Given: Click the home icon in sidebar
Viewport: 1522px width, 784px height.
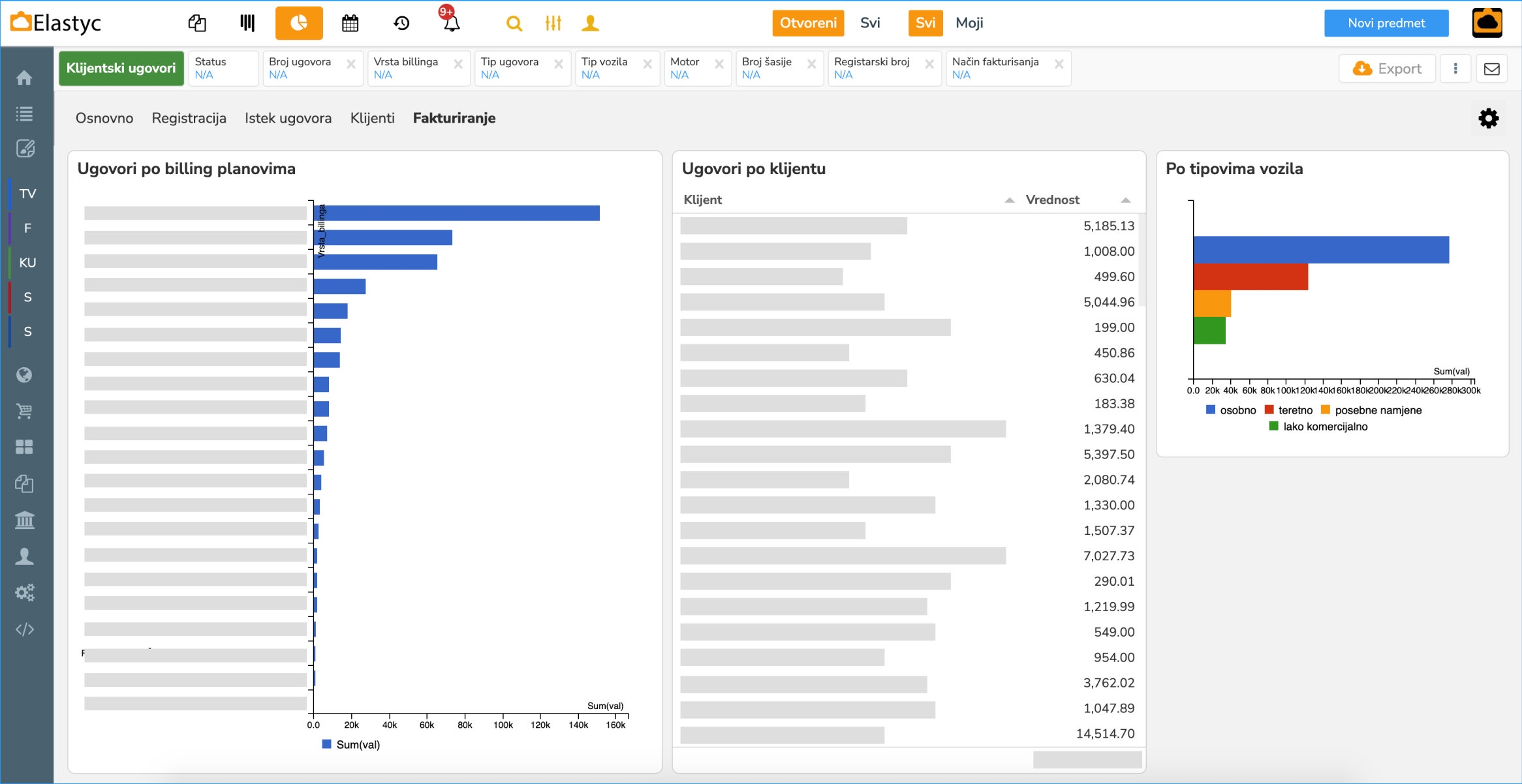Looking at the screenshot, I should [25, 78].
